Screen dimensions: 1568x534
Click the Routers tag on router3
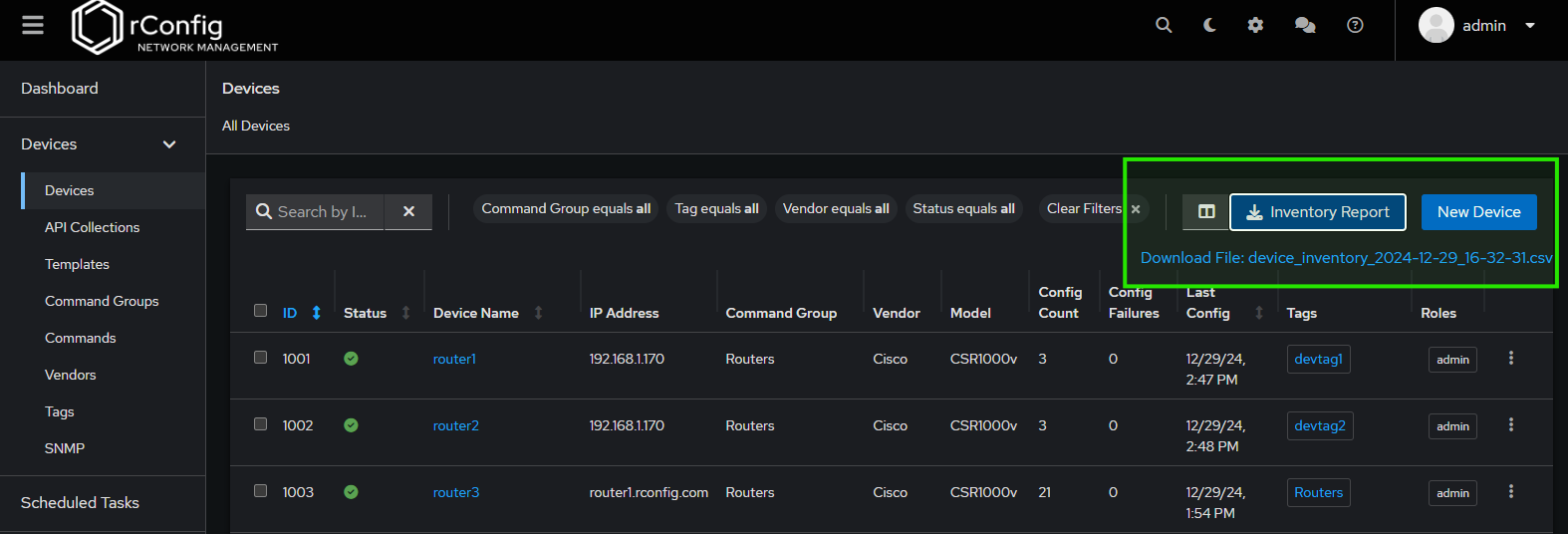(1318, 492)
